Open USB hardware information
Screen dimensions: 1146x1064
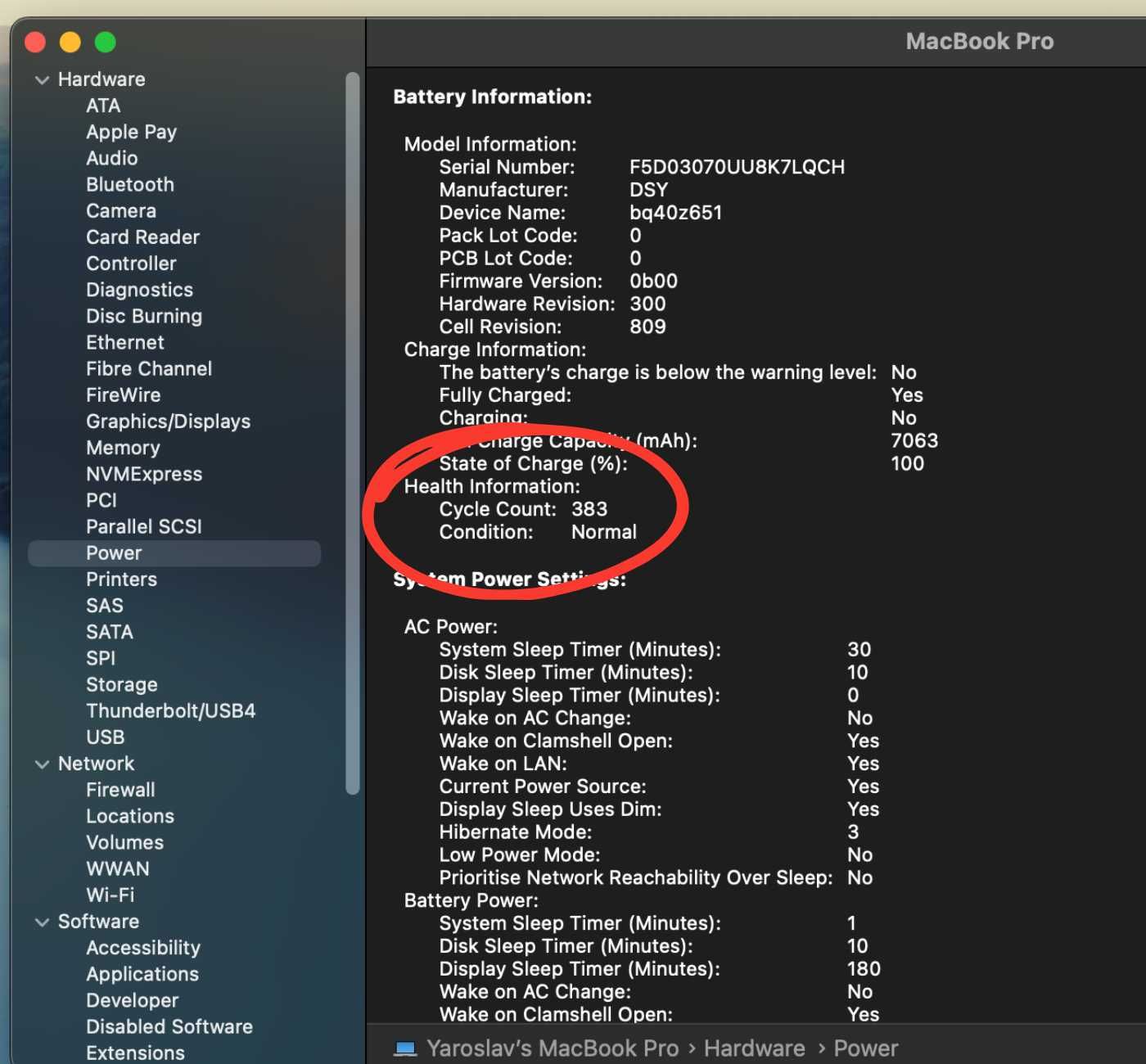106,737
